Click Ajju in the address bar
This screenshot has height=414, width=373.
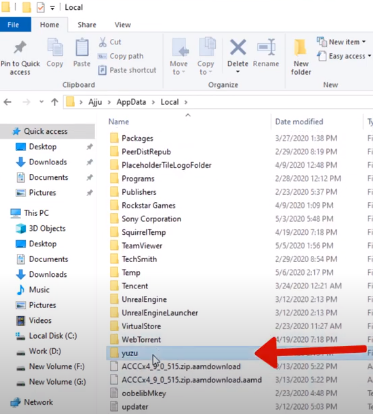tap(95, 102)
